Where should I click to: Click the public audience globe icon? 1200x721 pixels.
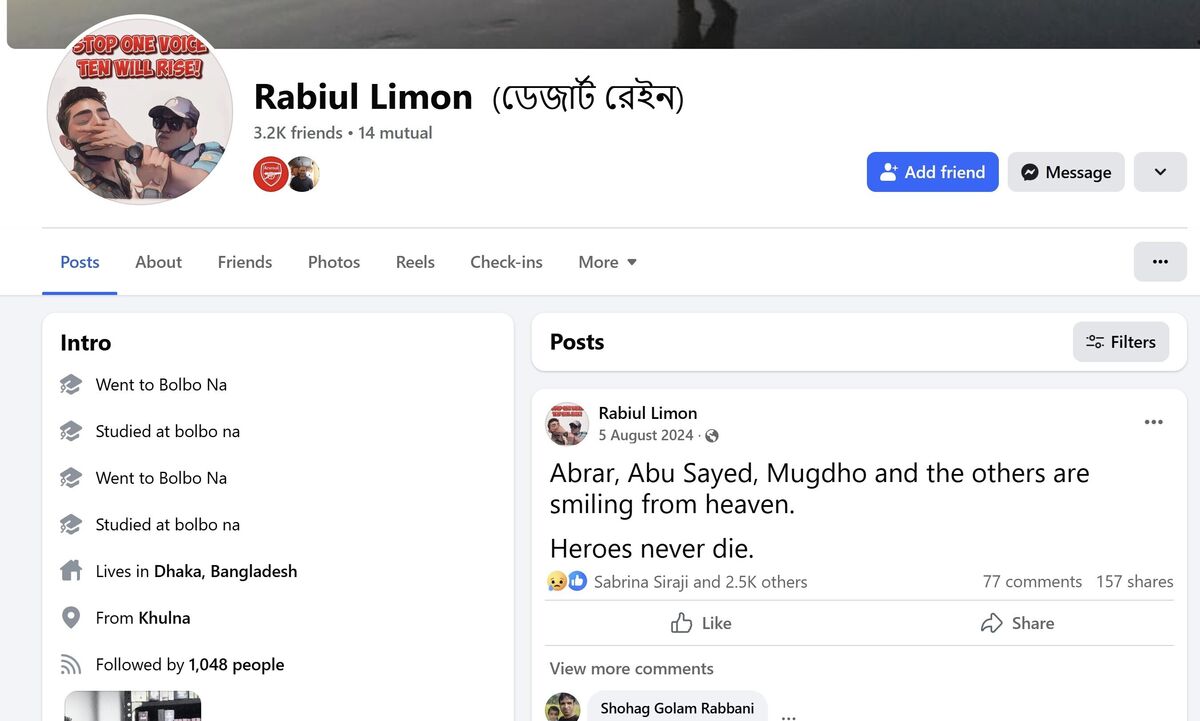pos(711,436)
